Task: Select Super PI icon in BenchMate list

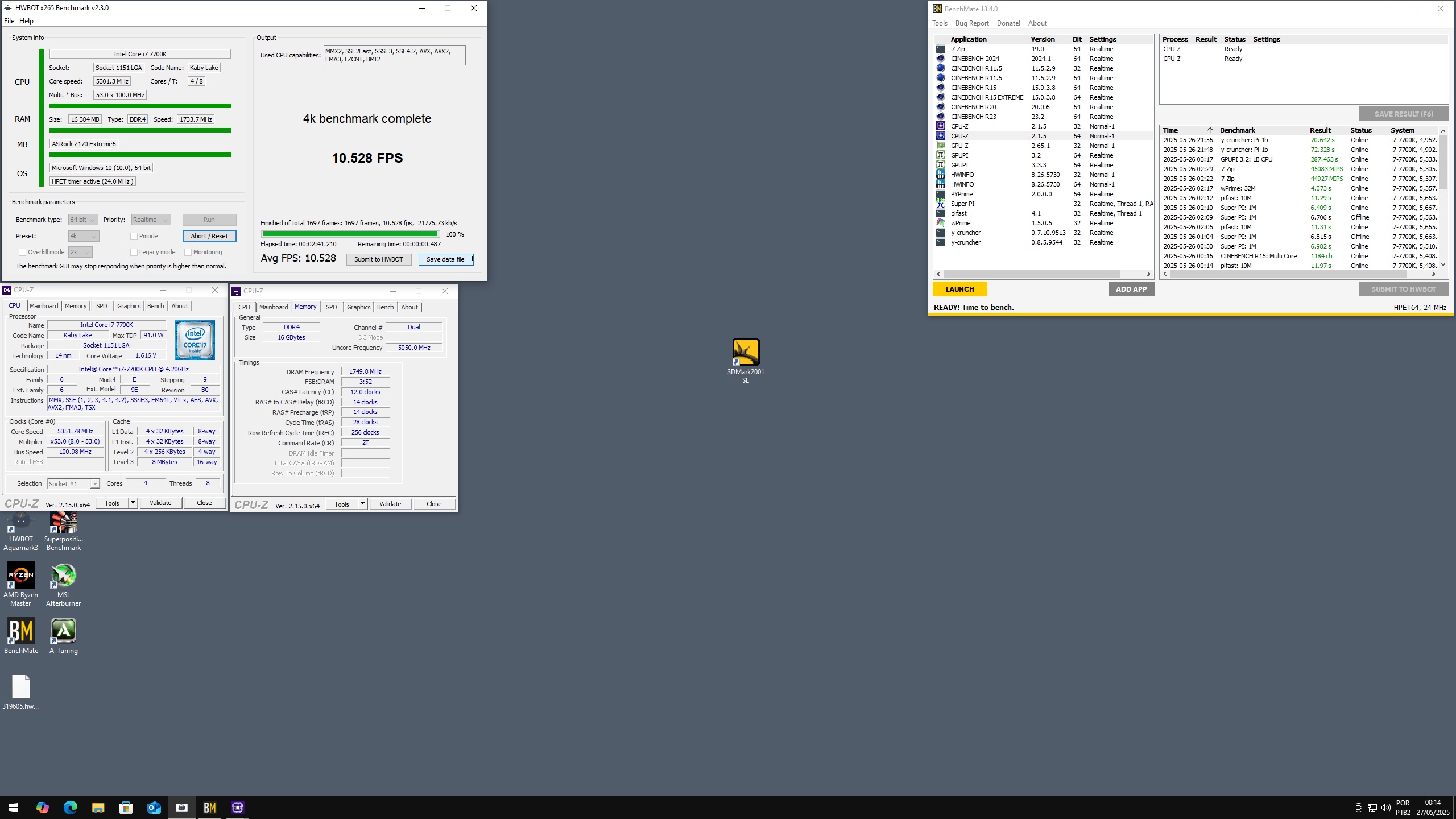Action: pos(941,204)
